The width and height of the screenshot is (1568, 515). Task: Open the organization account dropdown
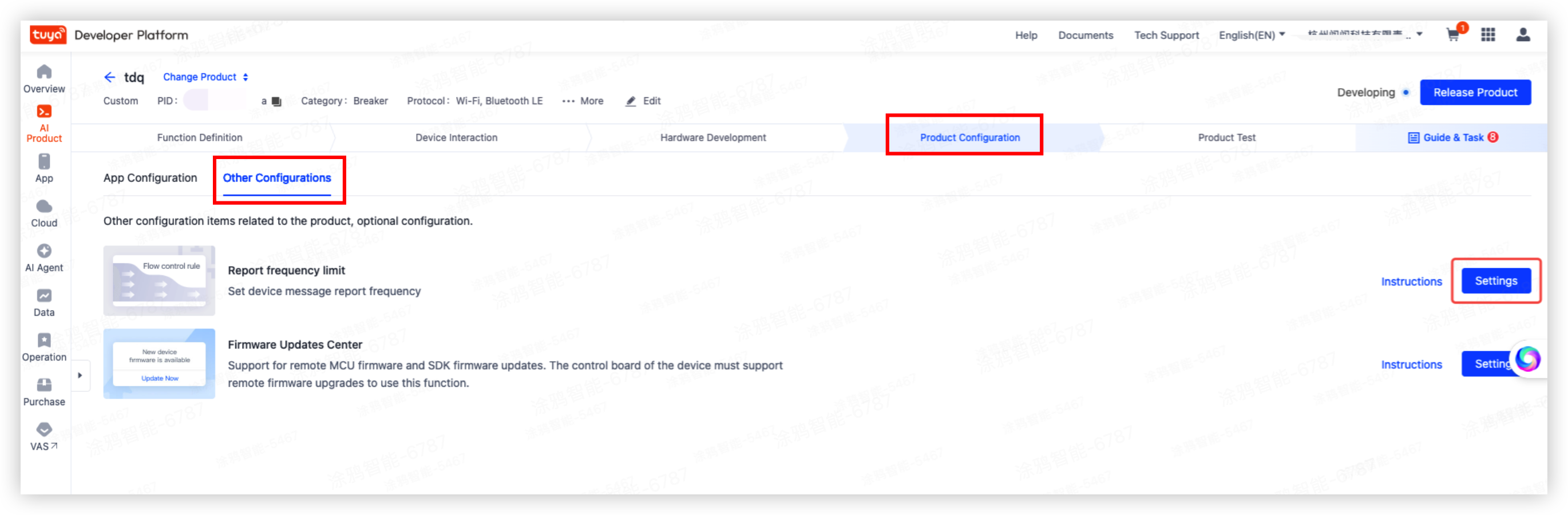(1364, 35)
